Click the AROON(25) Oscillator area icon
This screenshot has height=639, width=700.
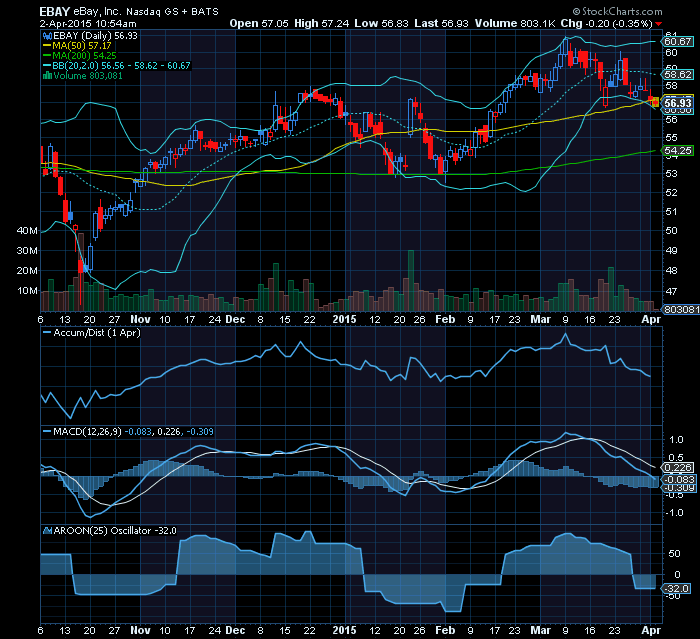point(47,531)
